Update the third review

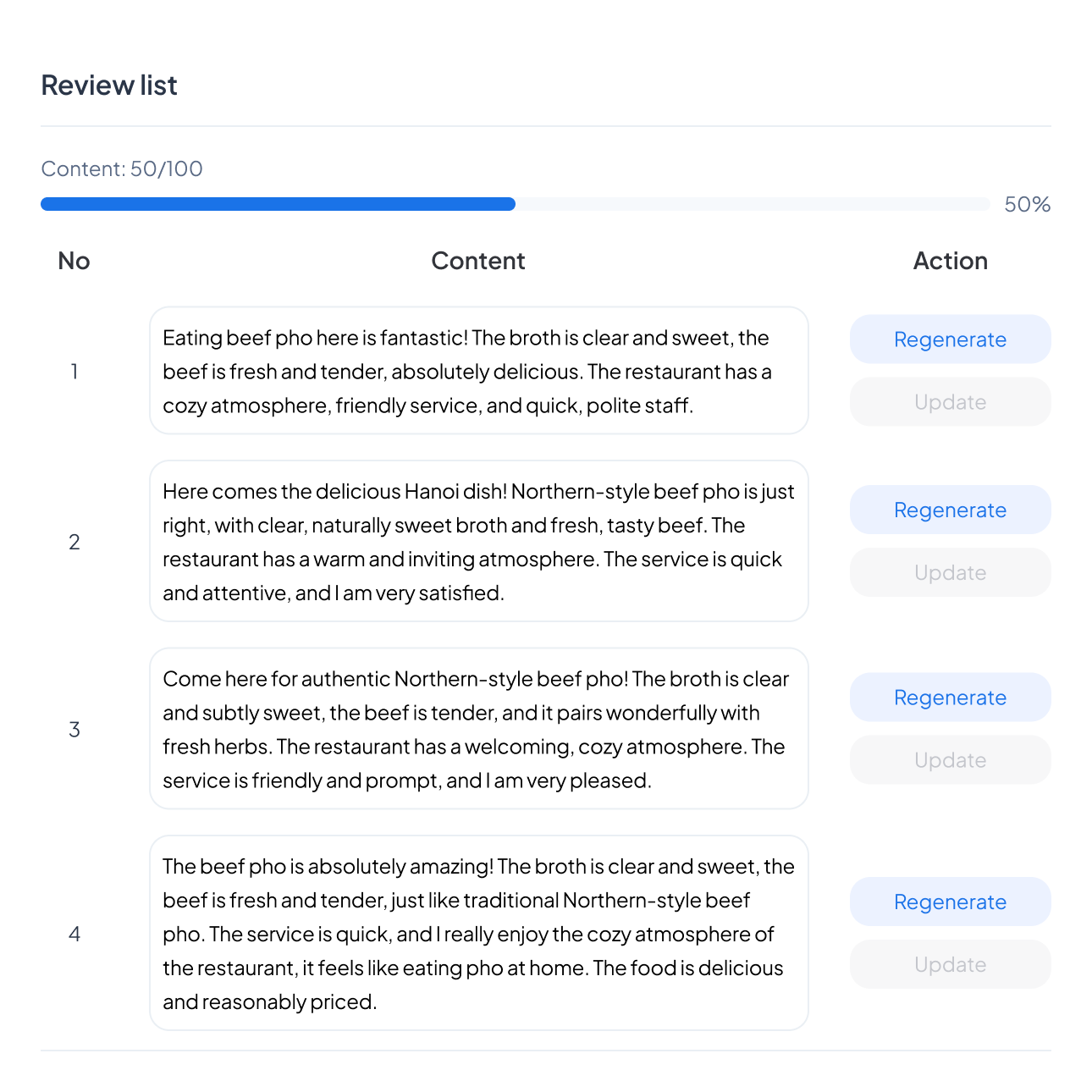pos(950,760)
